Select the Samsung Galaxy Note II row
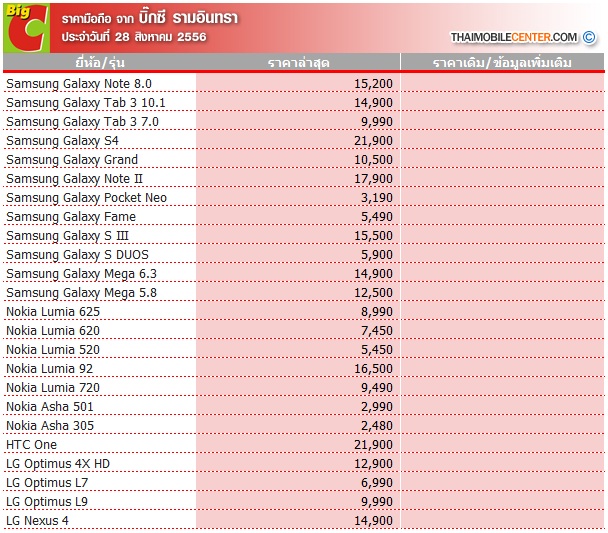This screenshot has height=533, width=608. pos(304,178)
